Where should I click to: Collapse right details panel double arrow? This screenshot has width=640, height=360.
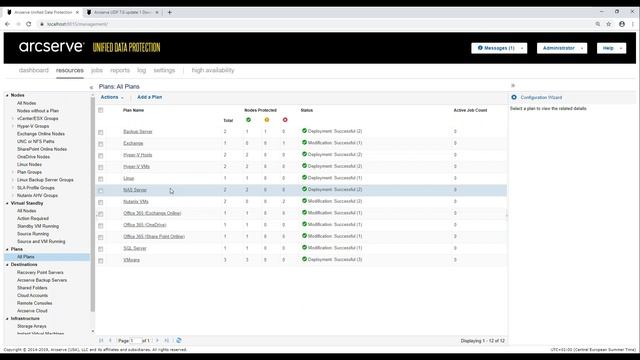pos(513,86)
